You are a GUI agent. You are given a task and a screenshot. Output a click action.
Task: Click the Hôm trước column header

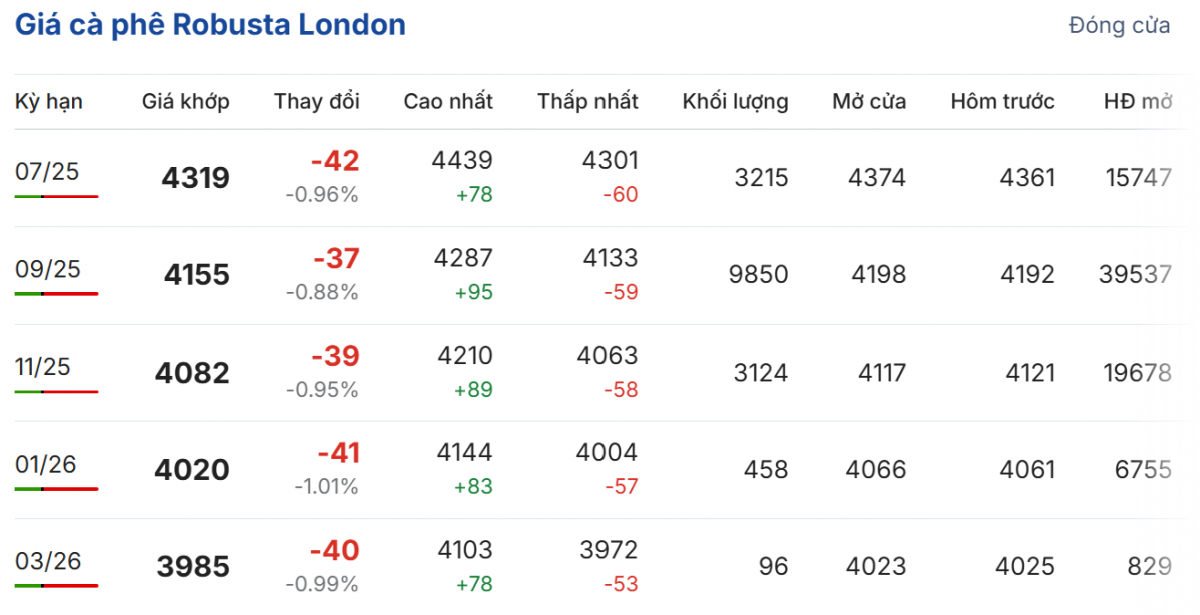(x=1003, y=101)
